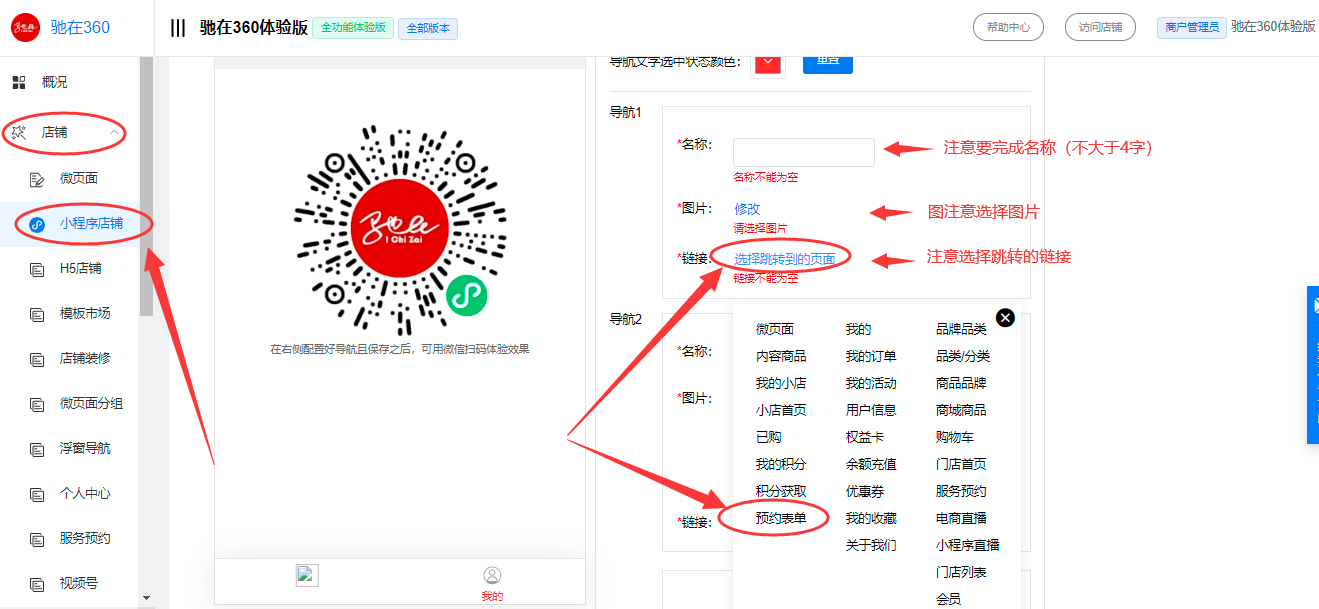Select 门店列表 in link popup
Screen dimensions: 1319x609
point(961,572)
